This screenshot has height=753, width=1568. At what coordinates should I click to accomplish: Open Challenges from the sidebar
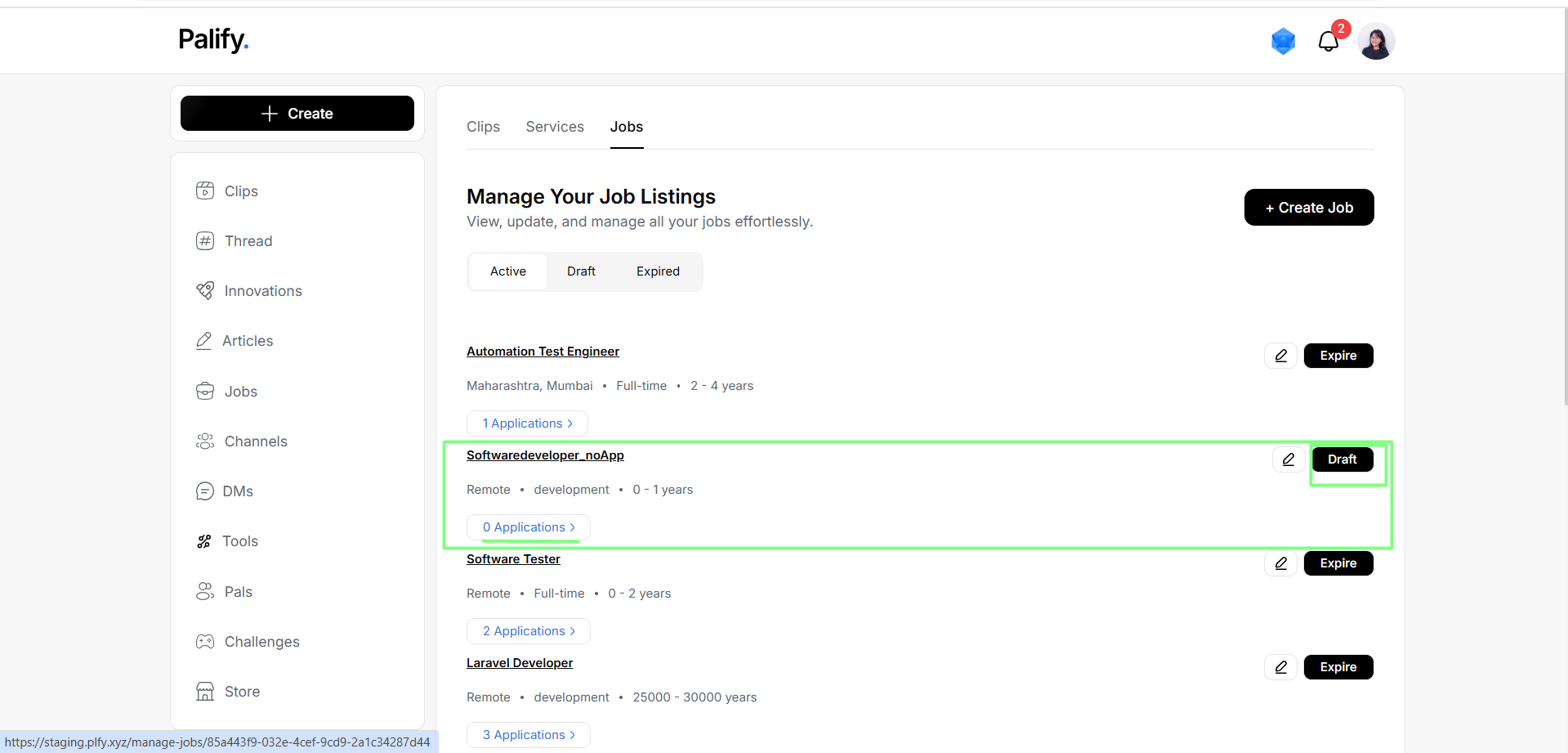(x=248, y=641)
